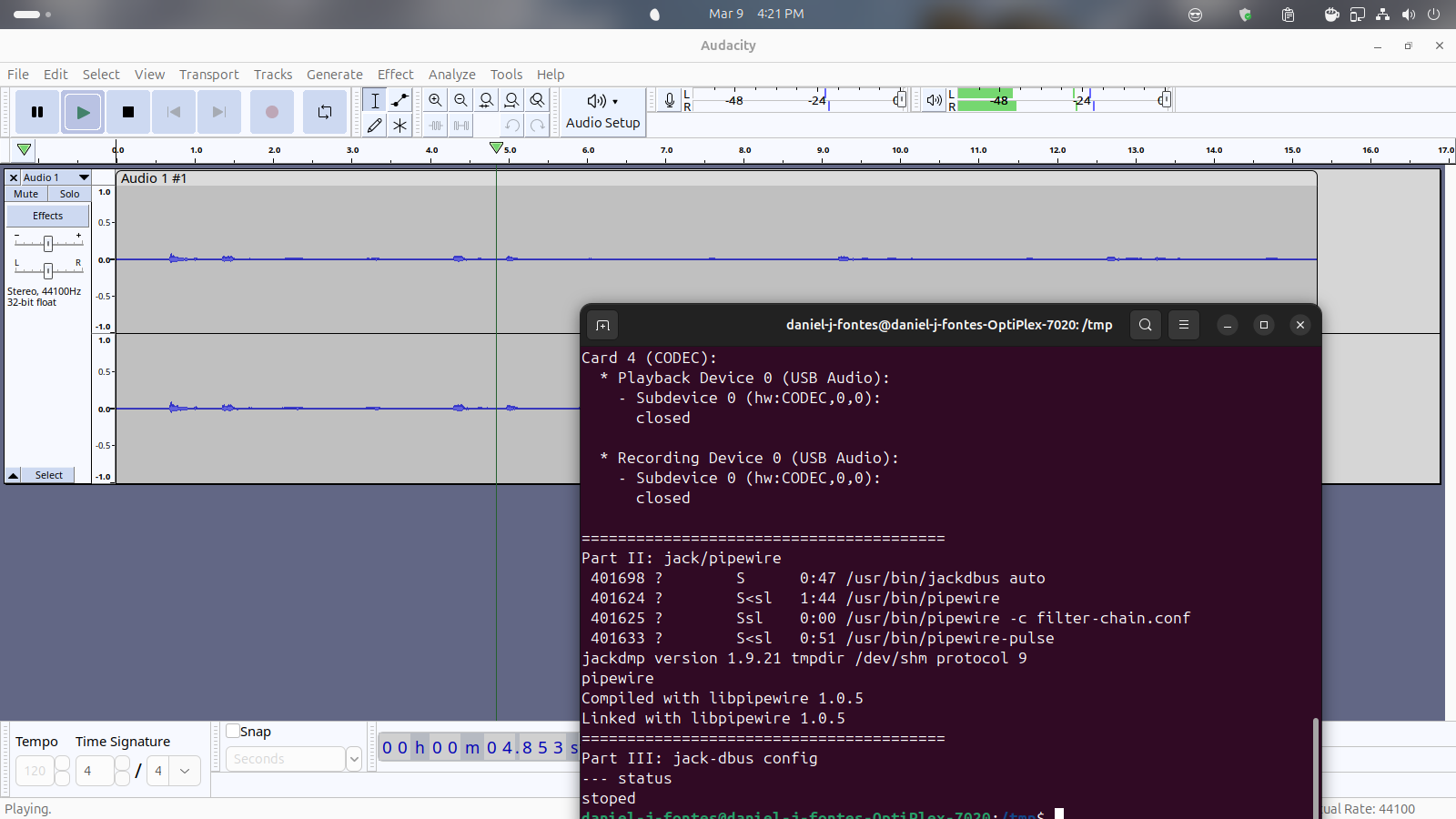Click the Audio 1 track gain slider
This screenshot has height=819, width=1456.
tap(48, 243)
